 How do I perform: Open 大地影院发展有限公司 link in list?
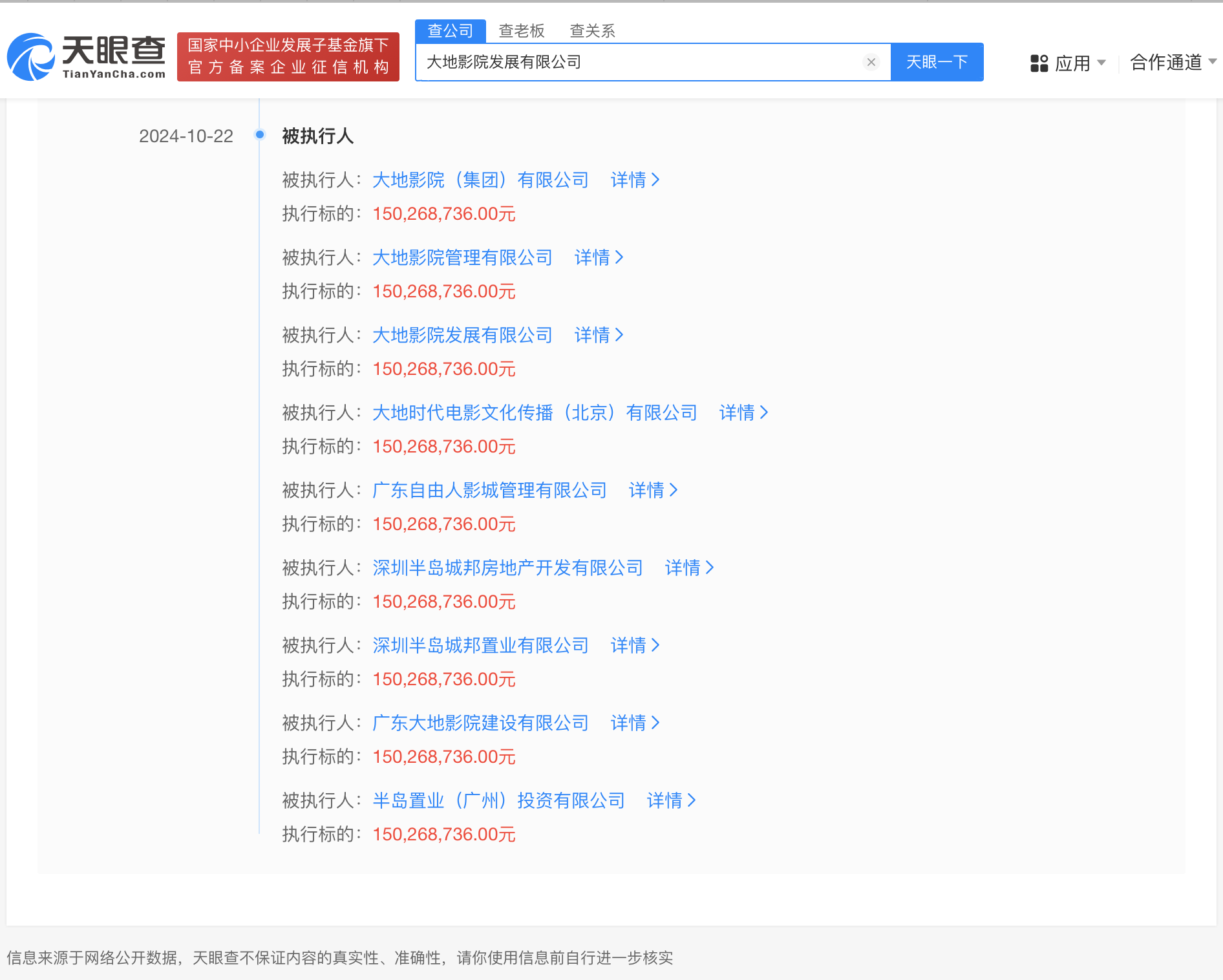pyautogui.click(x=462, y=335)
